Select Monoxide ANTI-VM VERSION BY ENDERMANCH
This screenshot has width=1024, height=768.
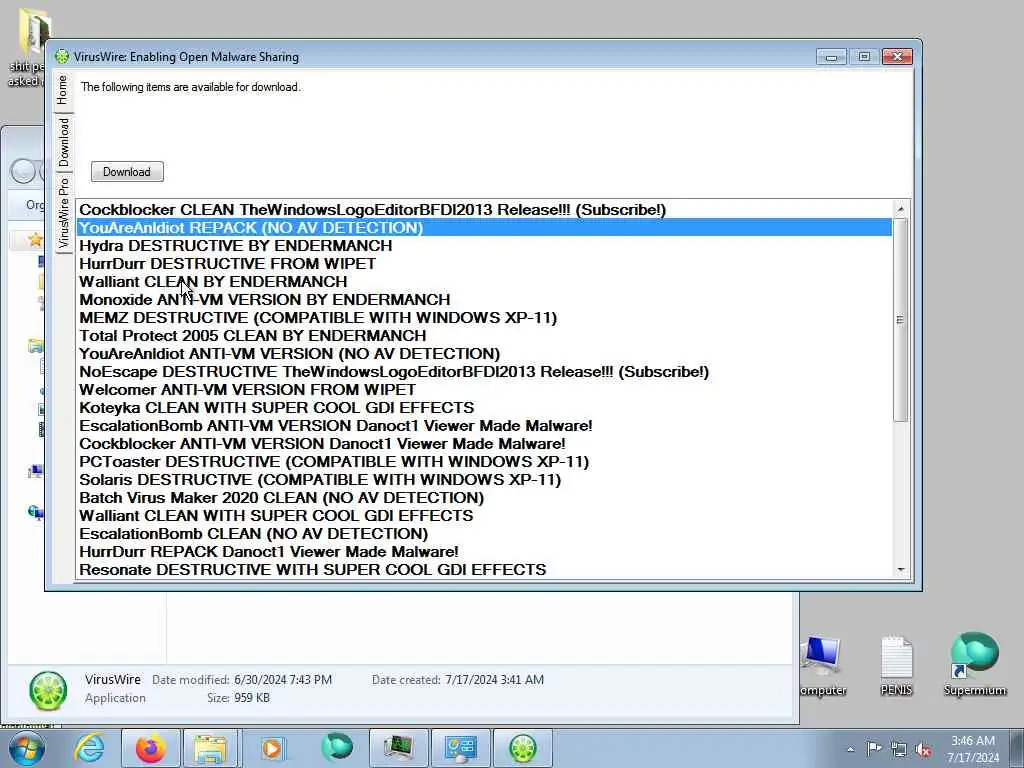[x=484, y=299]
